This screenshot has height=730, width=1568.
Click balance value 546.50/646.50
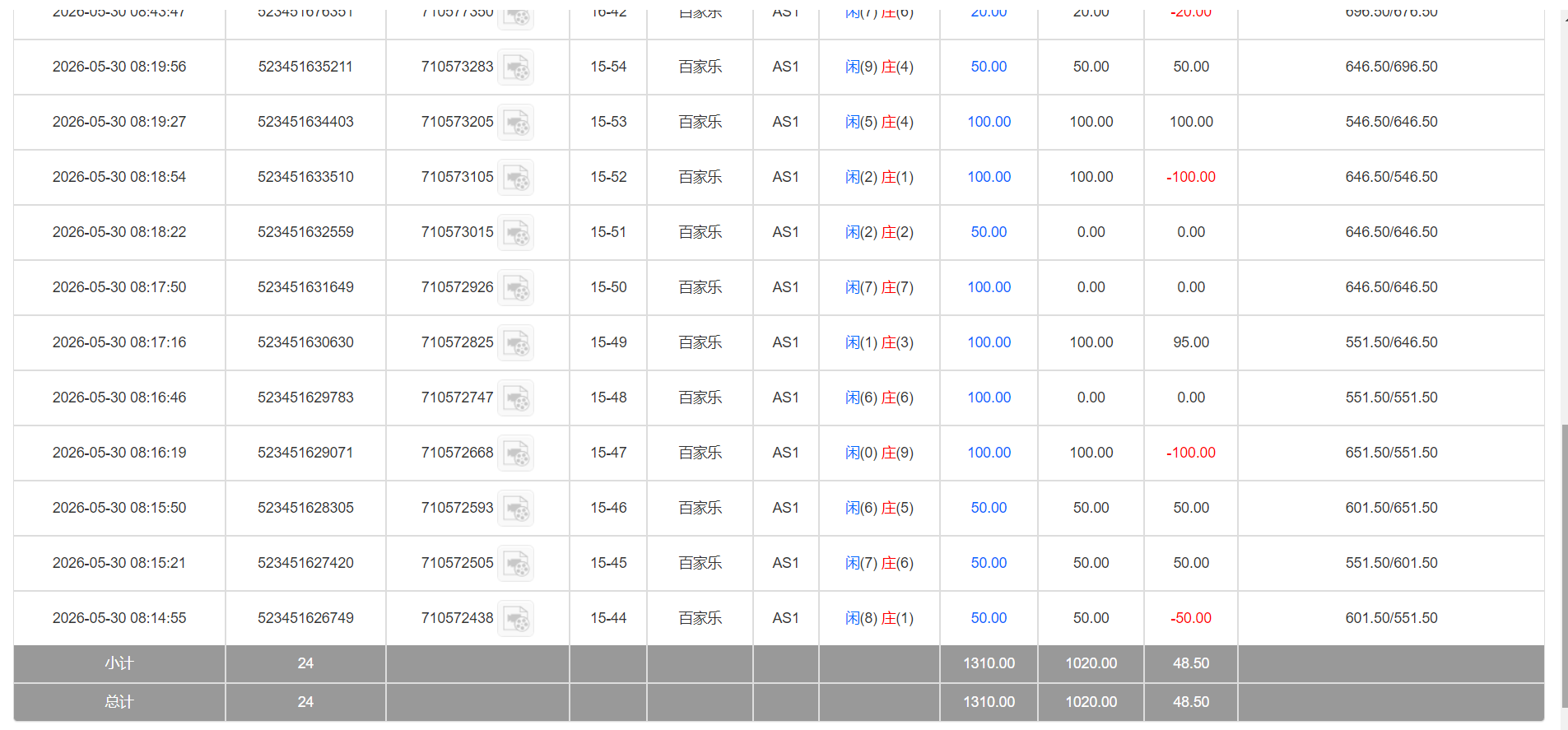[1391, 122]
